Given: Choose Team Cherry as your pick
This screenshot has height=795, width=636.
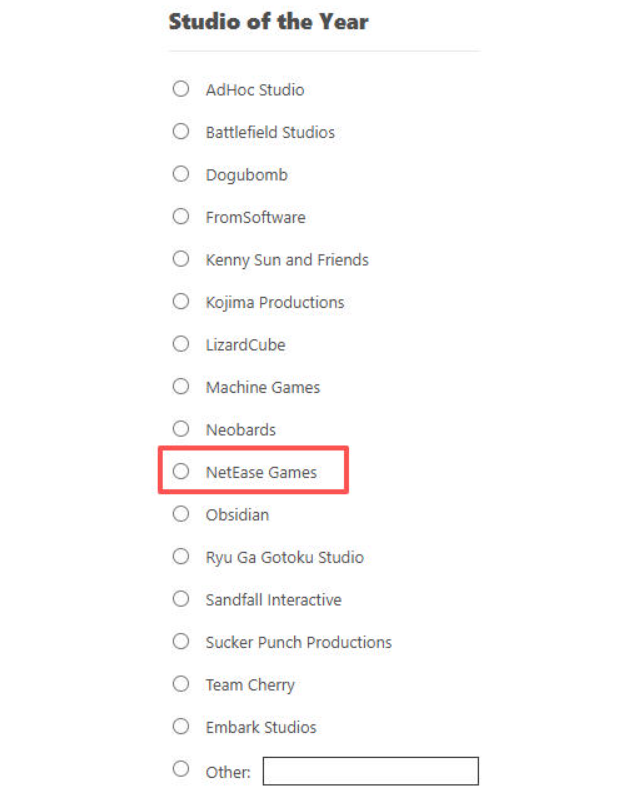Looking at the screenshot, I should [x=181, y=684].
